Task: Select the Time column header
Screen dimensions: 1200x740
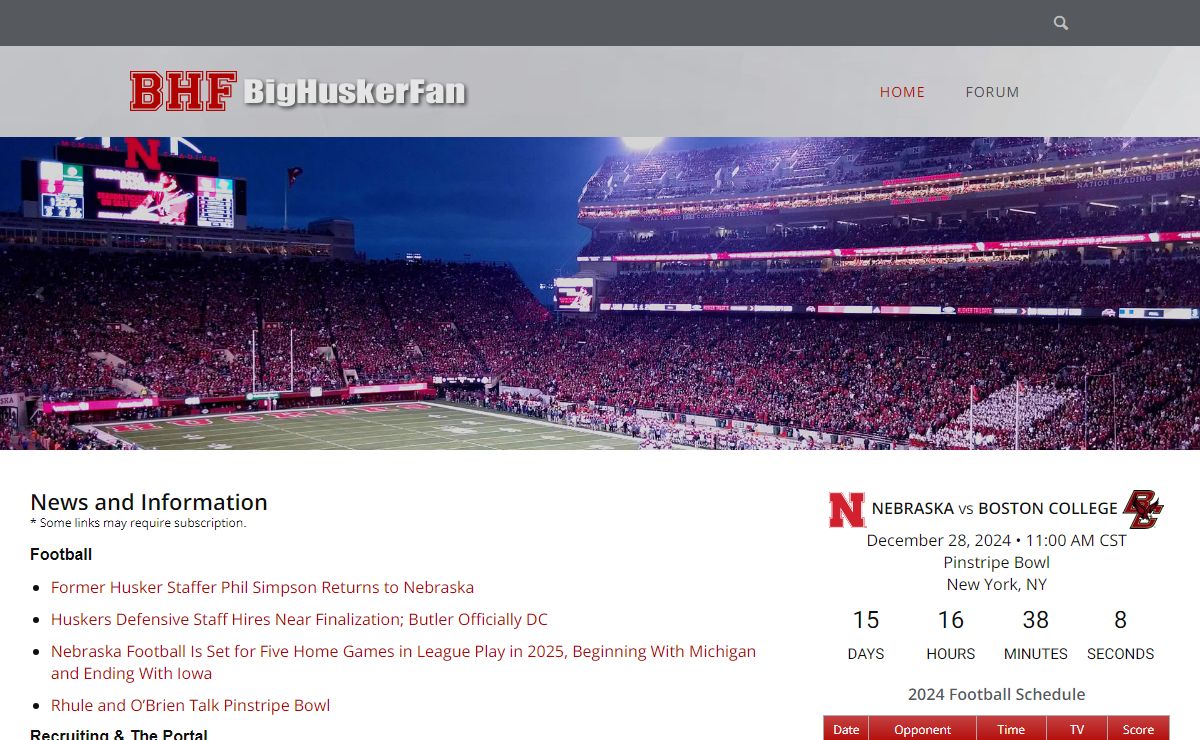Action: click(1011, 729)
